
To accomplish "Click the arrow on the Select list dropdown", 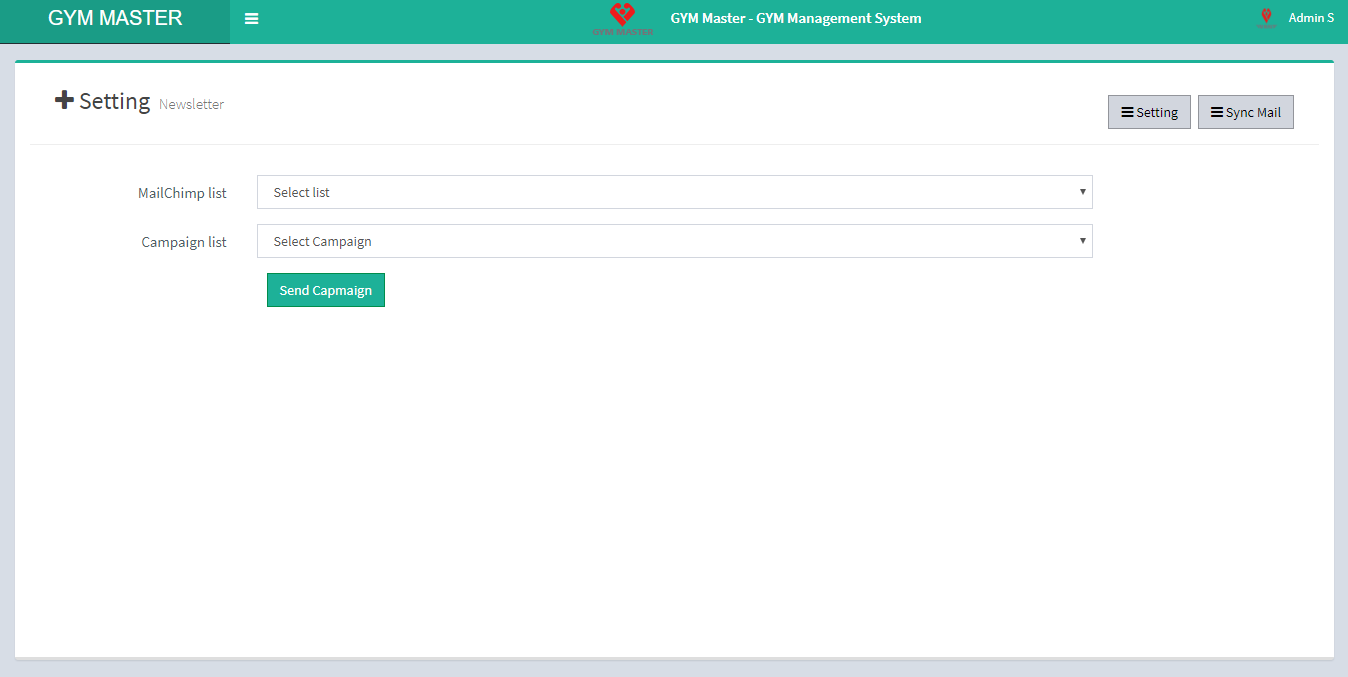I will pos(1082,191).
